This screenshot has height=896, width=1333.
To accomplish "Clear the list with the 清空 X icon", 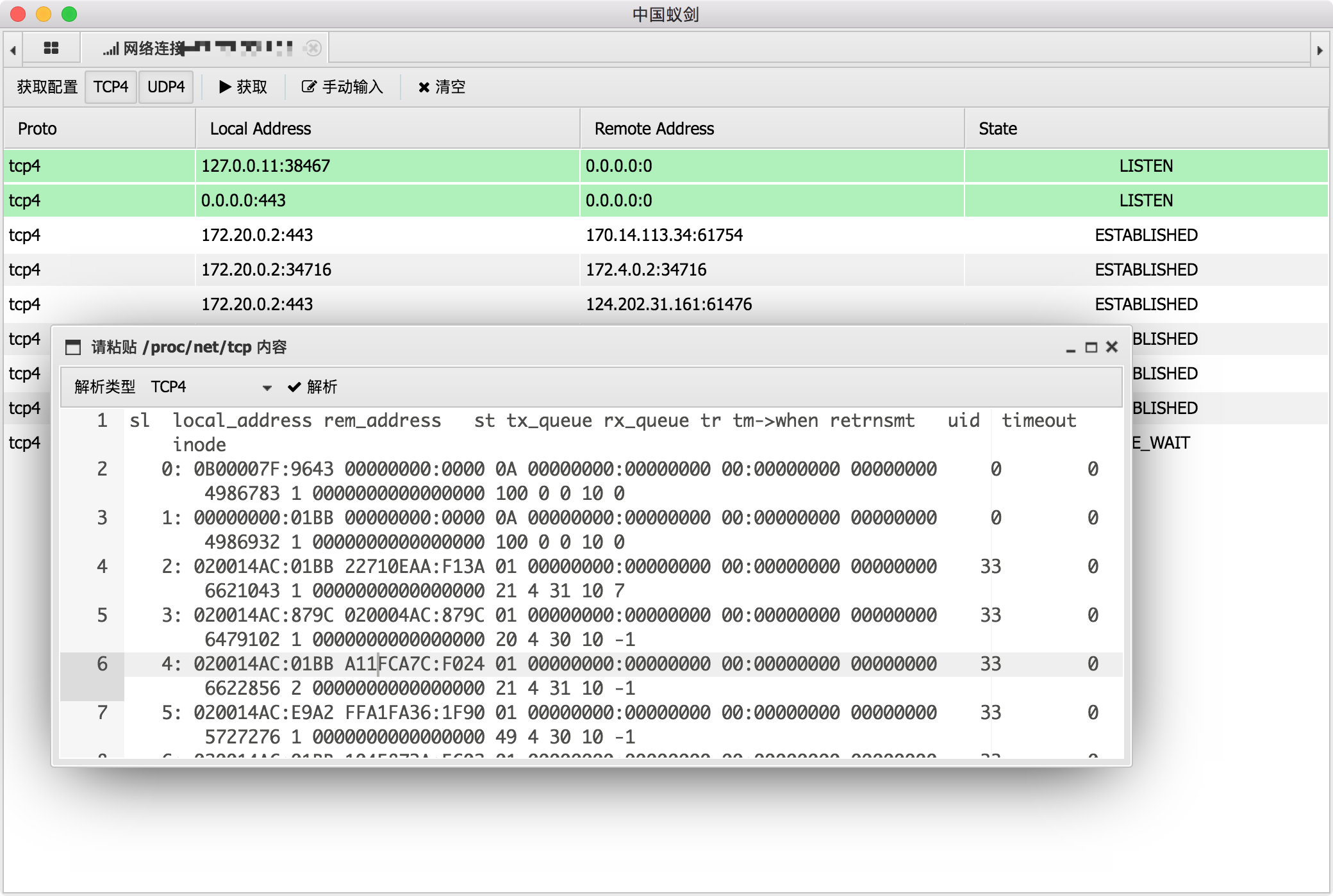I will (424, 87).
